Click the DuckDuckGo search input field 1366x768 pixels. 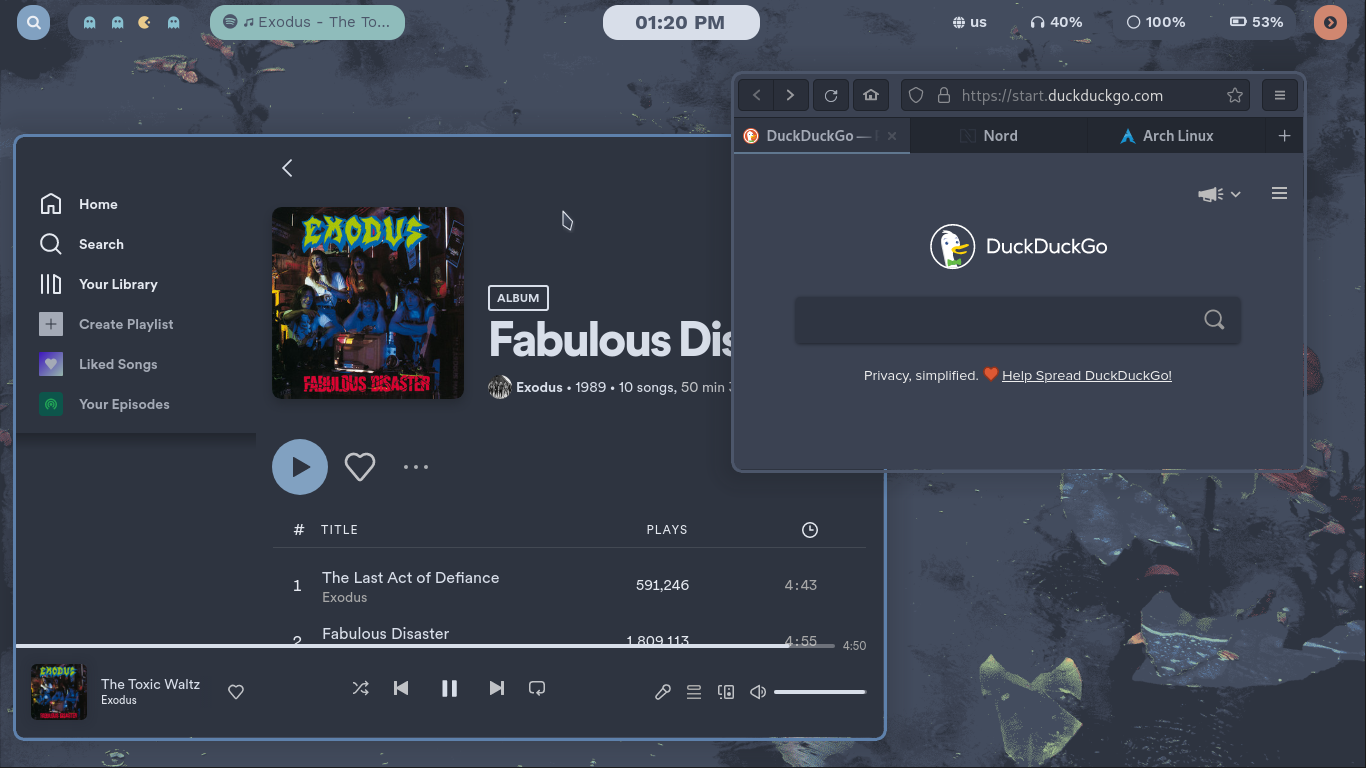coord(1018,320)
